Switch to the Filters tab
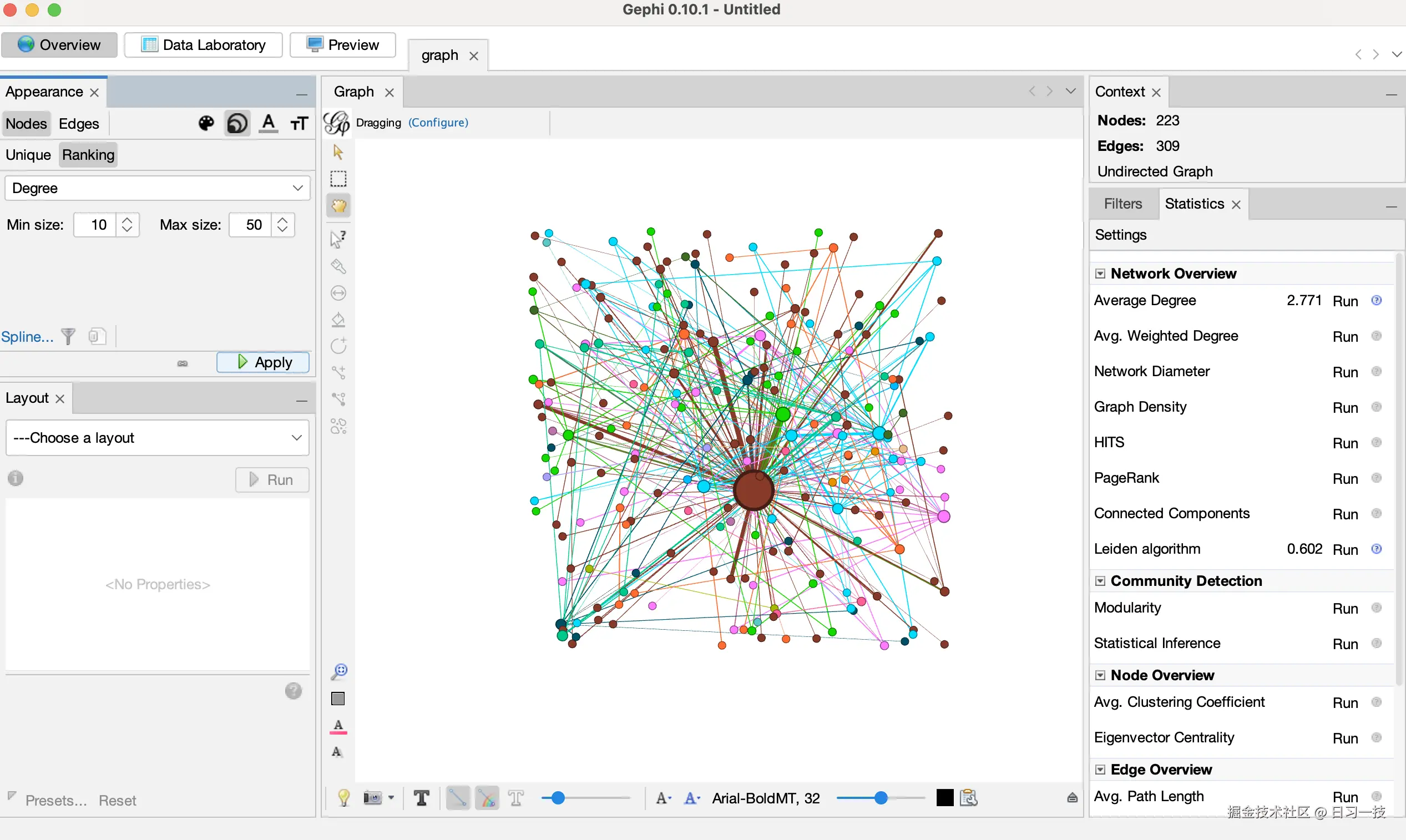Screen dimensions: 1406x840 coord(1122,204)
